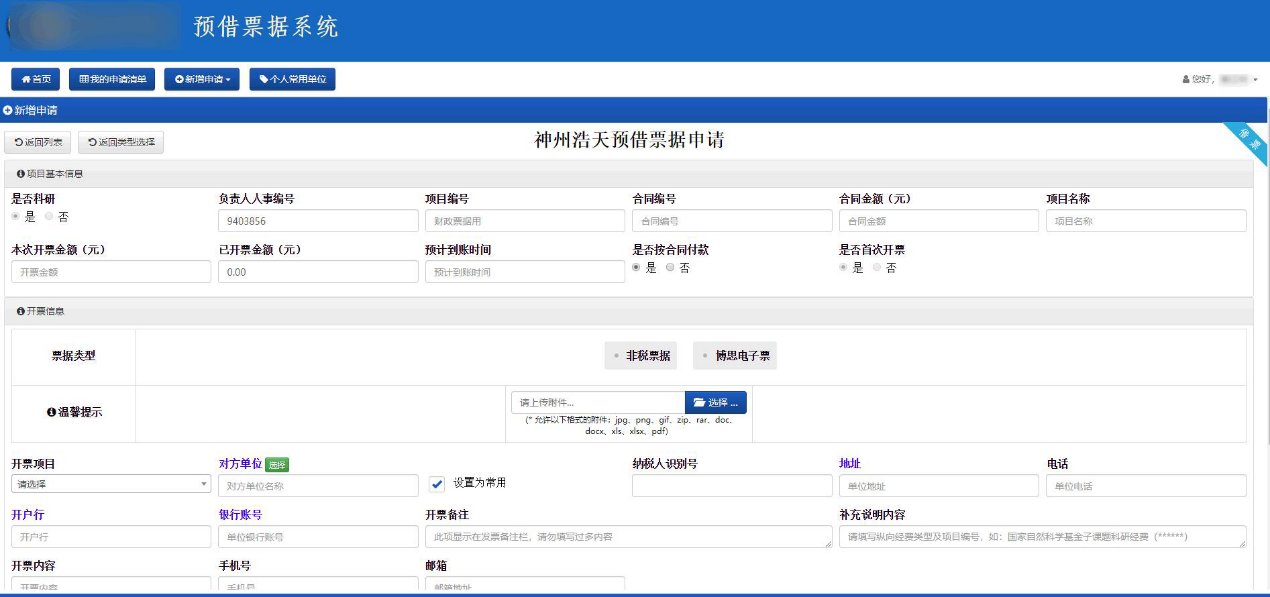Select 否 for 是否首次开票
Viewport: 1270px width, 597px height.
[x=878, y=268]
